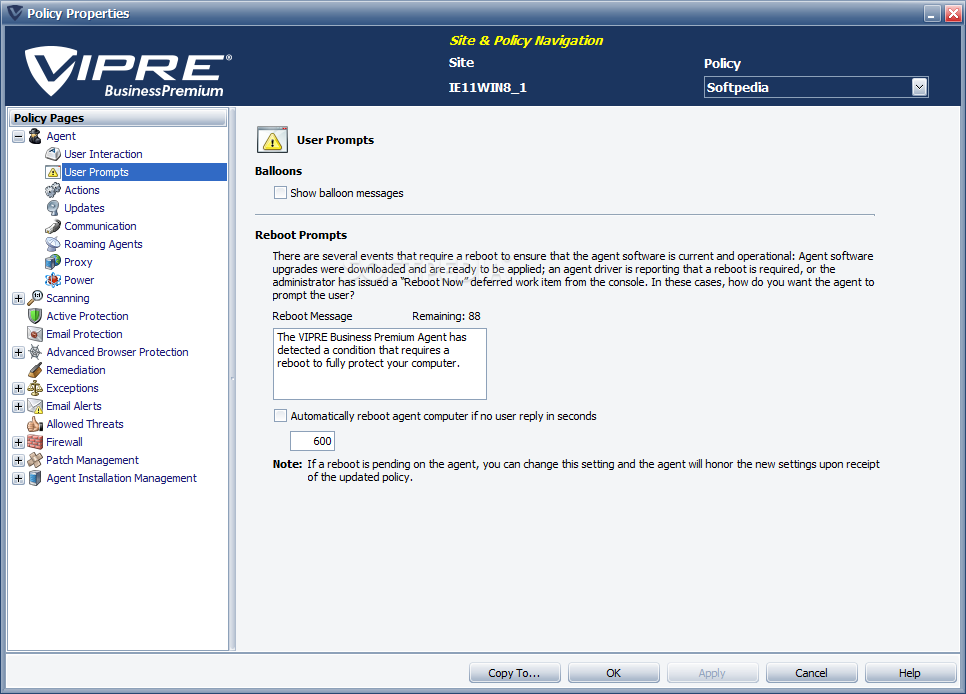Click the User Interaction icon

53,154
